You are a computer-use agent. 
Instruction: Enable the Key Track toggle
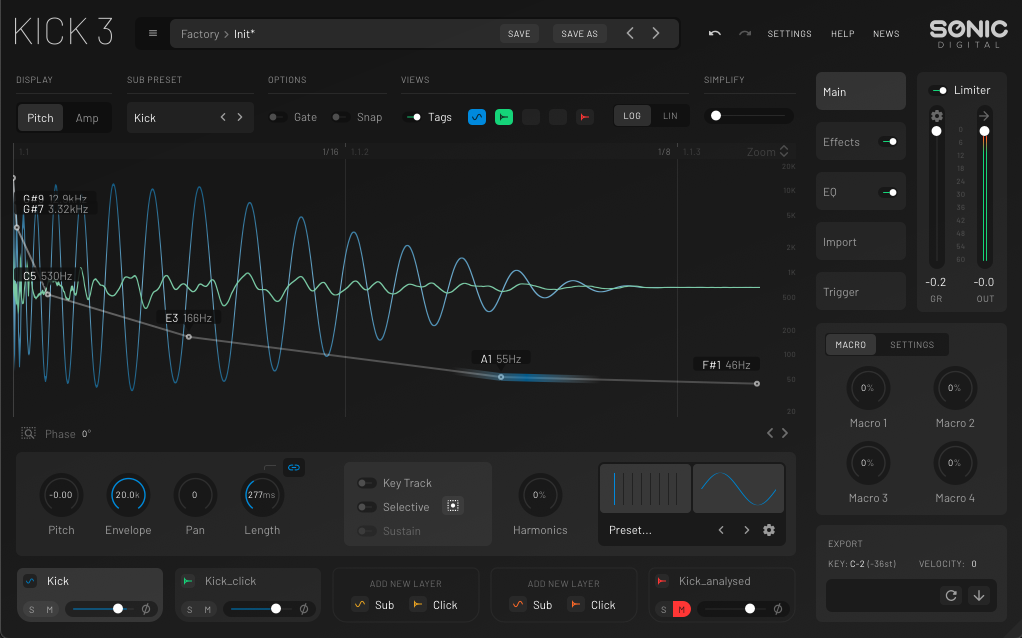[367, 482]
